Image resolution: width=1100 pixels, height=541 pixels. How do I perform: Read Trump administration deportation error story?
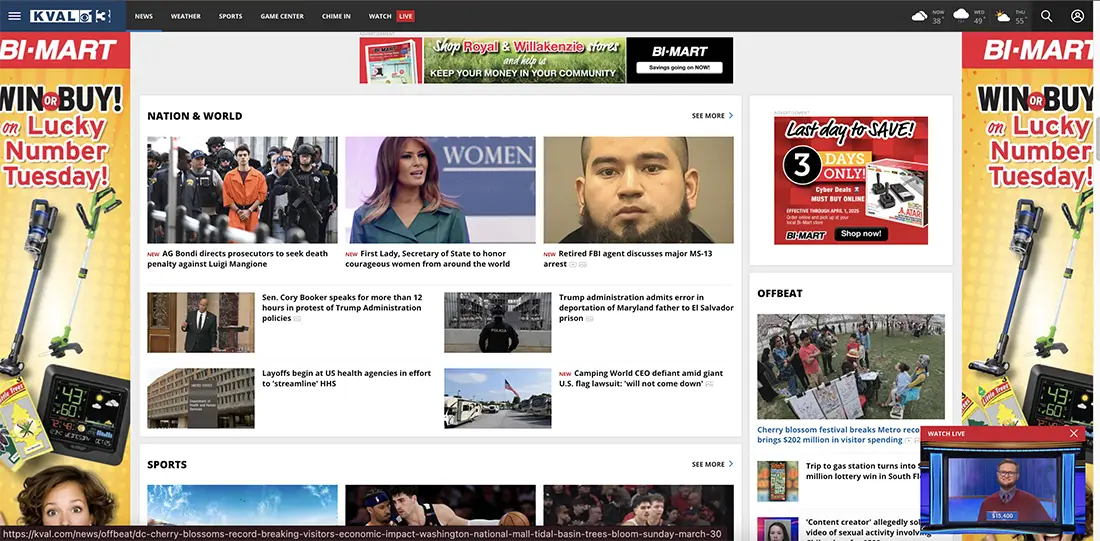(646, 308)
